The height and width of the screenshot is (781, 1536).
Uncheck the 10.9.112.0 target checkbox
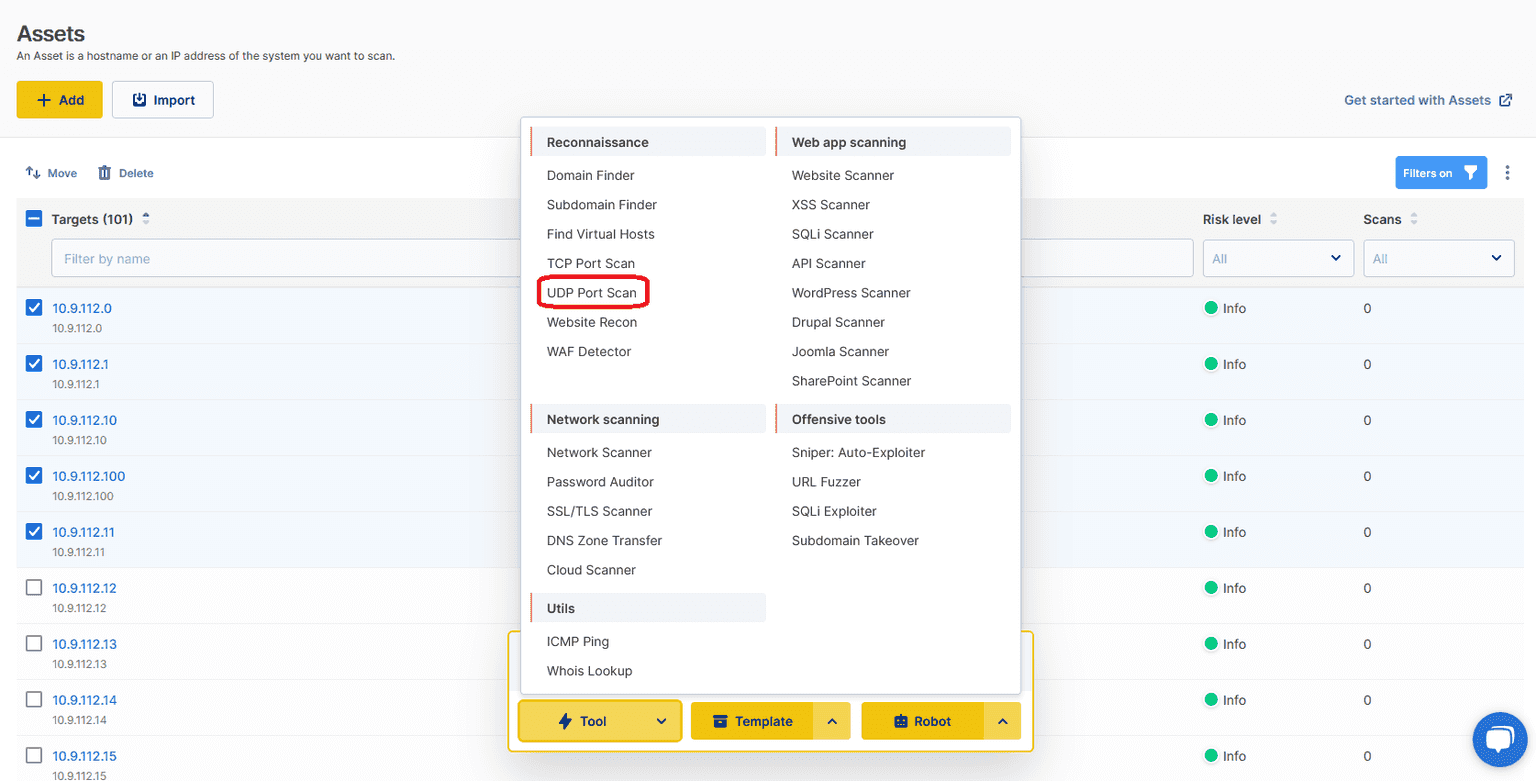click(x=32, y=308)
